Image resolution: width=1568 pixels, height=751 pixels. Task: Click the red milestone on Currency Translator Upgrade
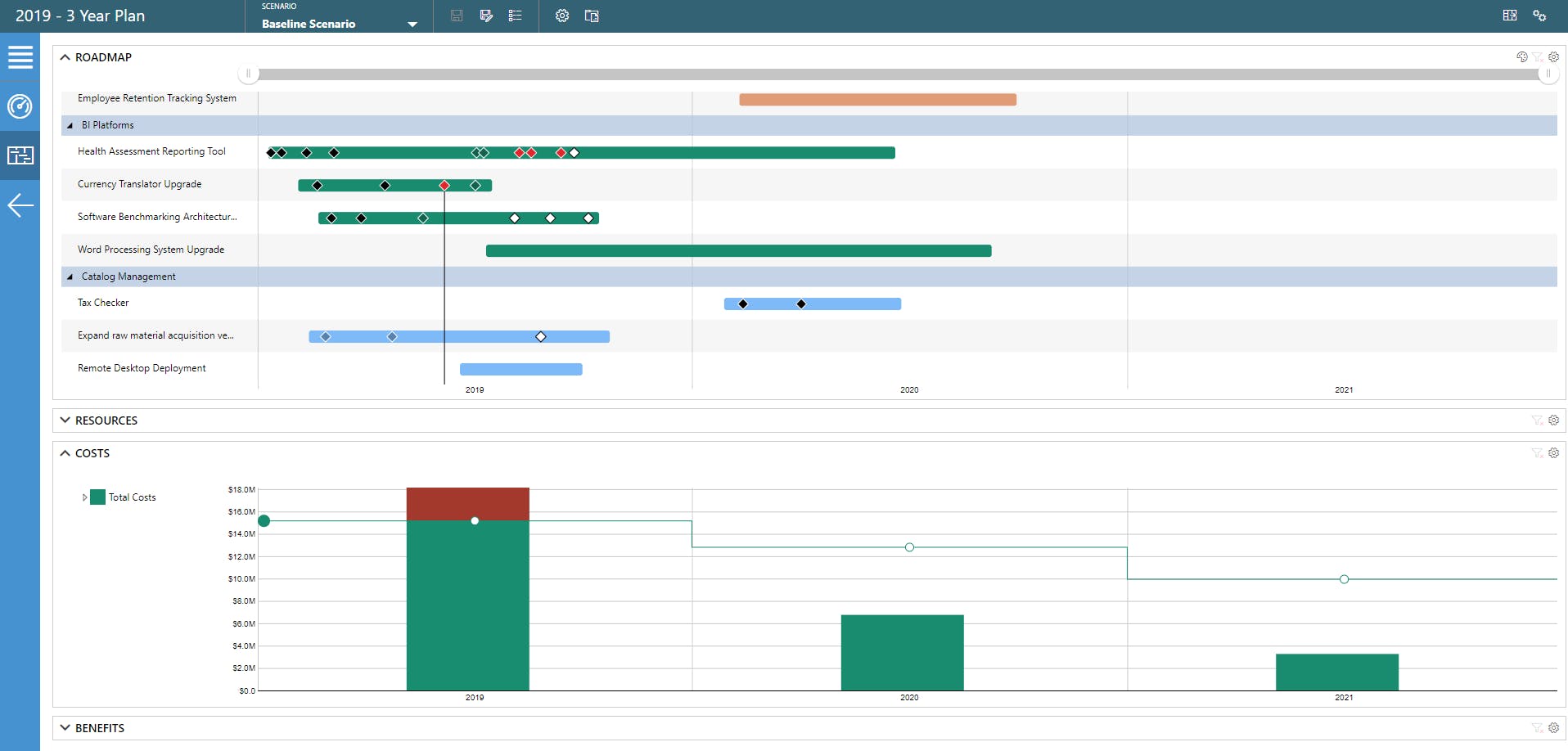444,186
